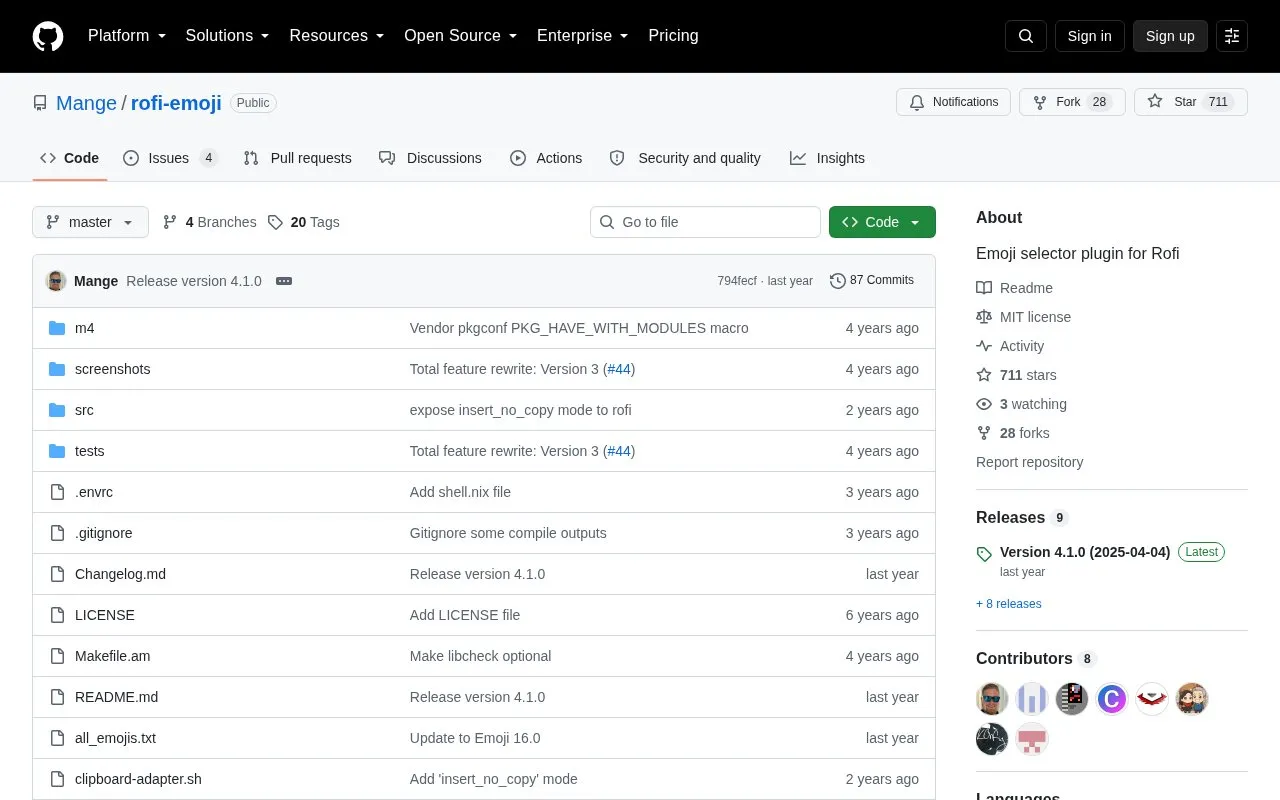Viewport: 1280px width, 800px height.
Task: Open the README.md file
Action: [116, 697]
